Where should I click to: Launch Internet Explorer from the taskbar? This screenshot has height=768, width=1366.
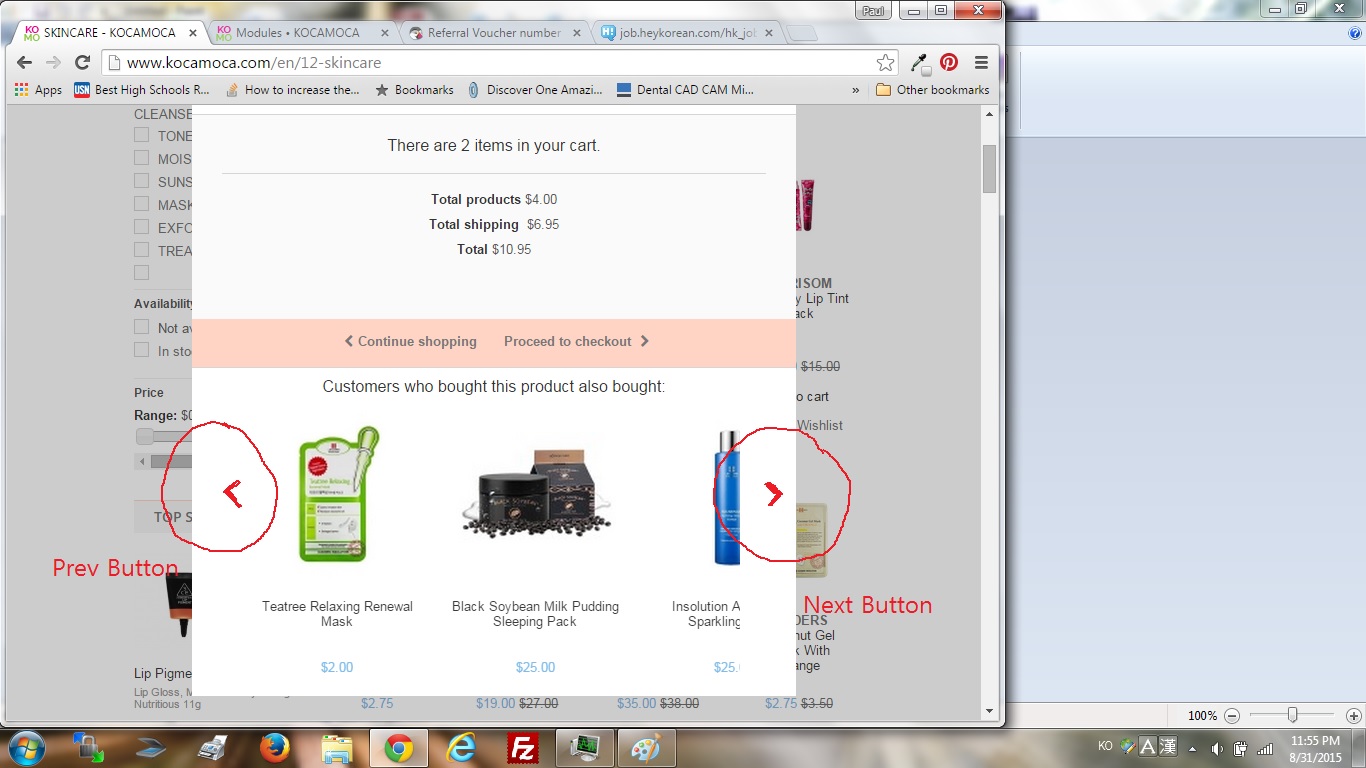click(x=461, y=748)
